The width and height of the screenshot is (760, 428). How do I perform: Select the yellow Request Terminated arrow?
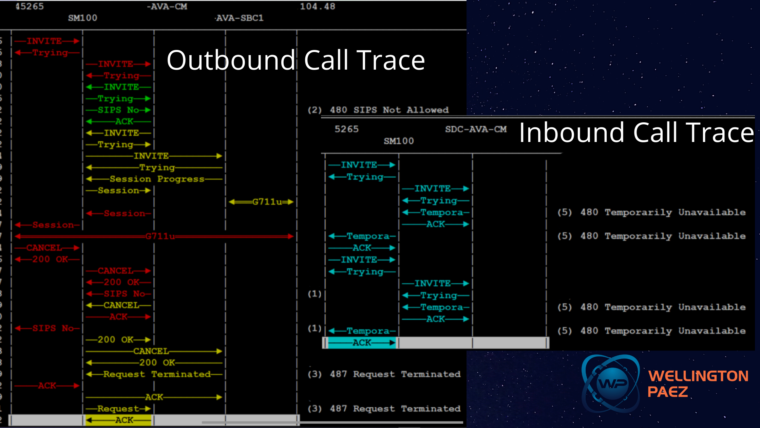[x=154, y=374]
